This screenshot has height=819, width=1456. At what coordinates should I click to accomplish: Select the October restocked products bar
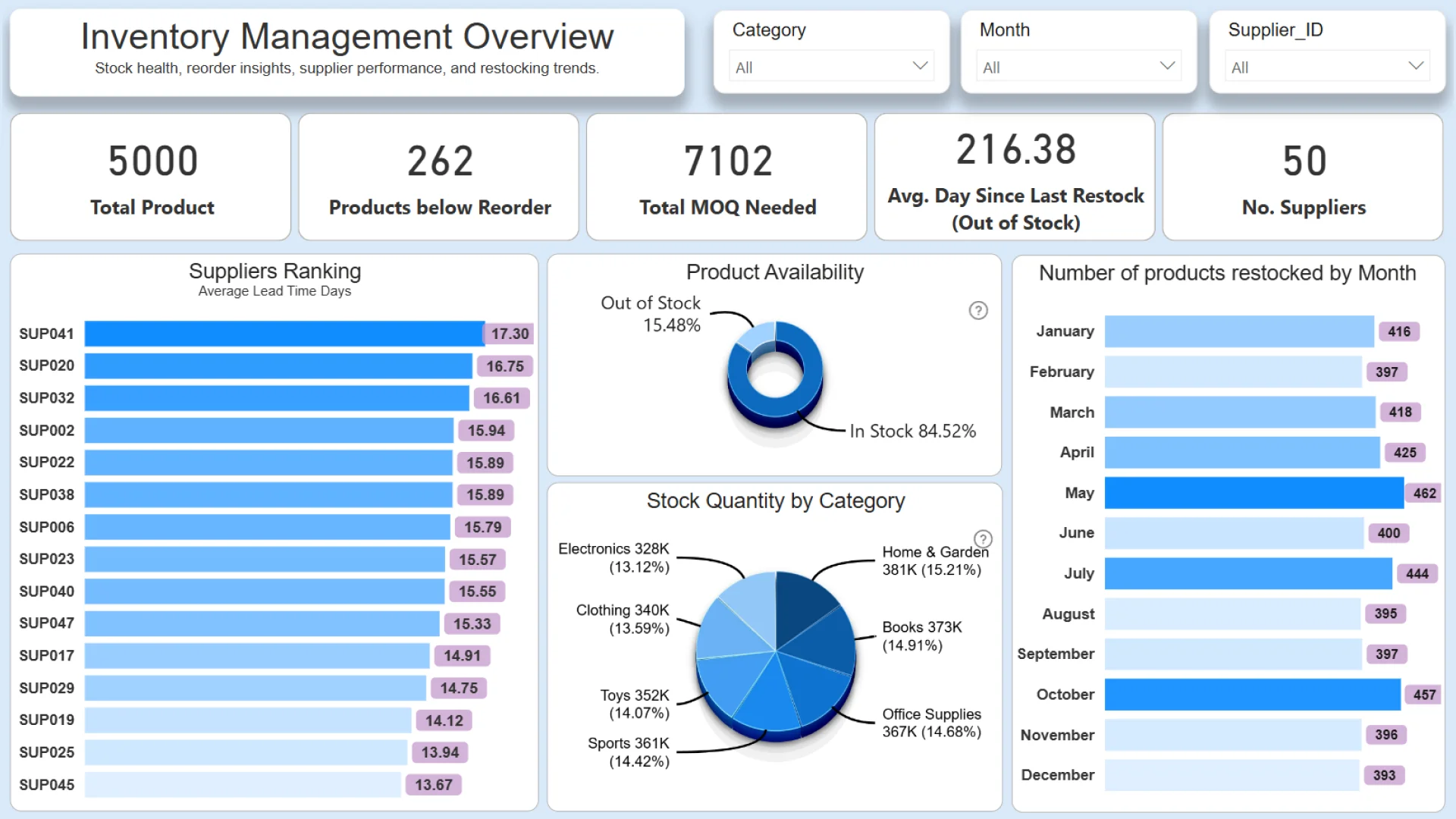click(1251, 695)
